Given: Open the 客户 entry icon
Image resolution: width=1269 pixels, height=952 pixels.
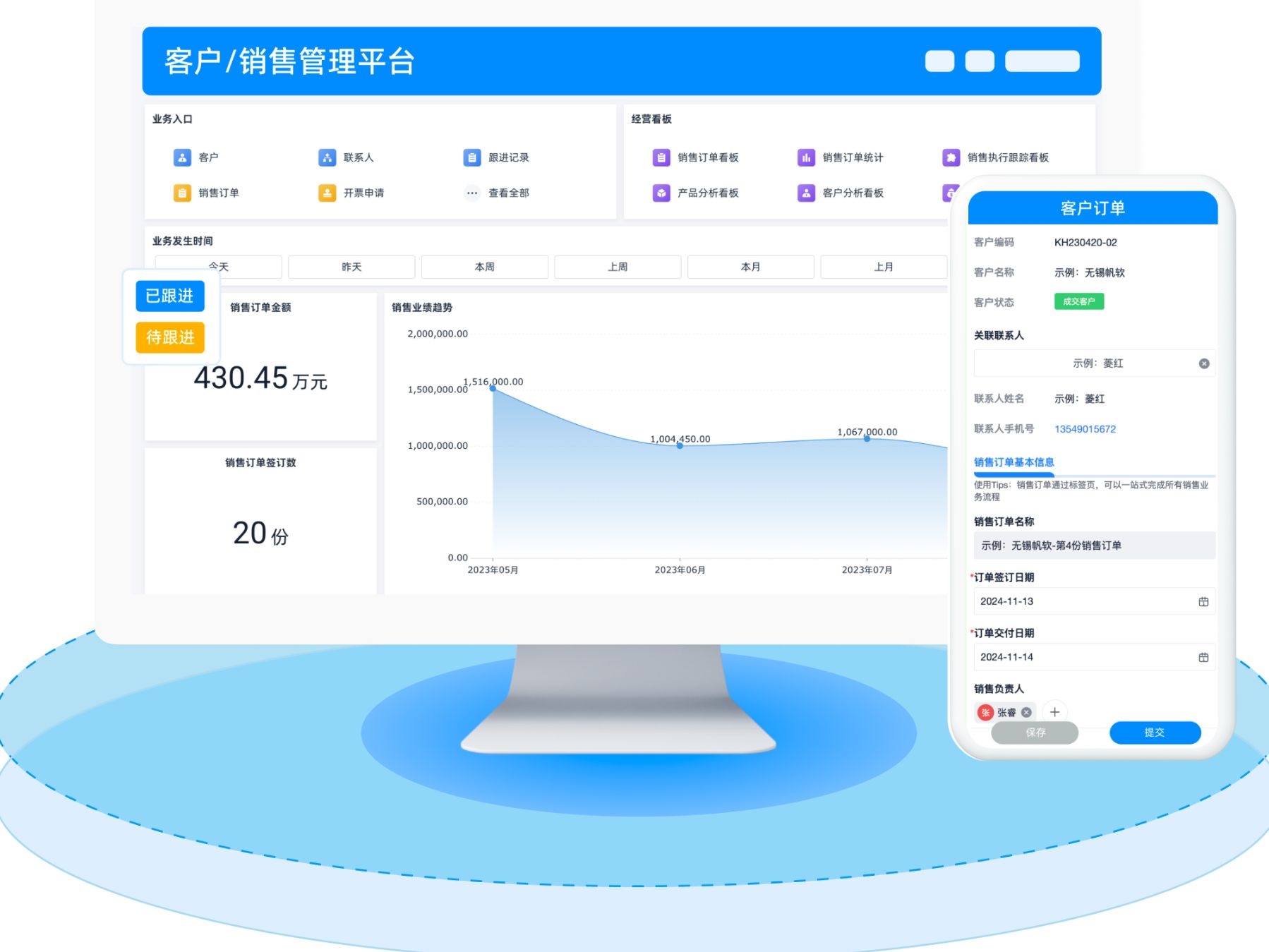Looking at the screenshot, I should point(182,157).
